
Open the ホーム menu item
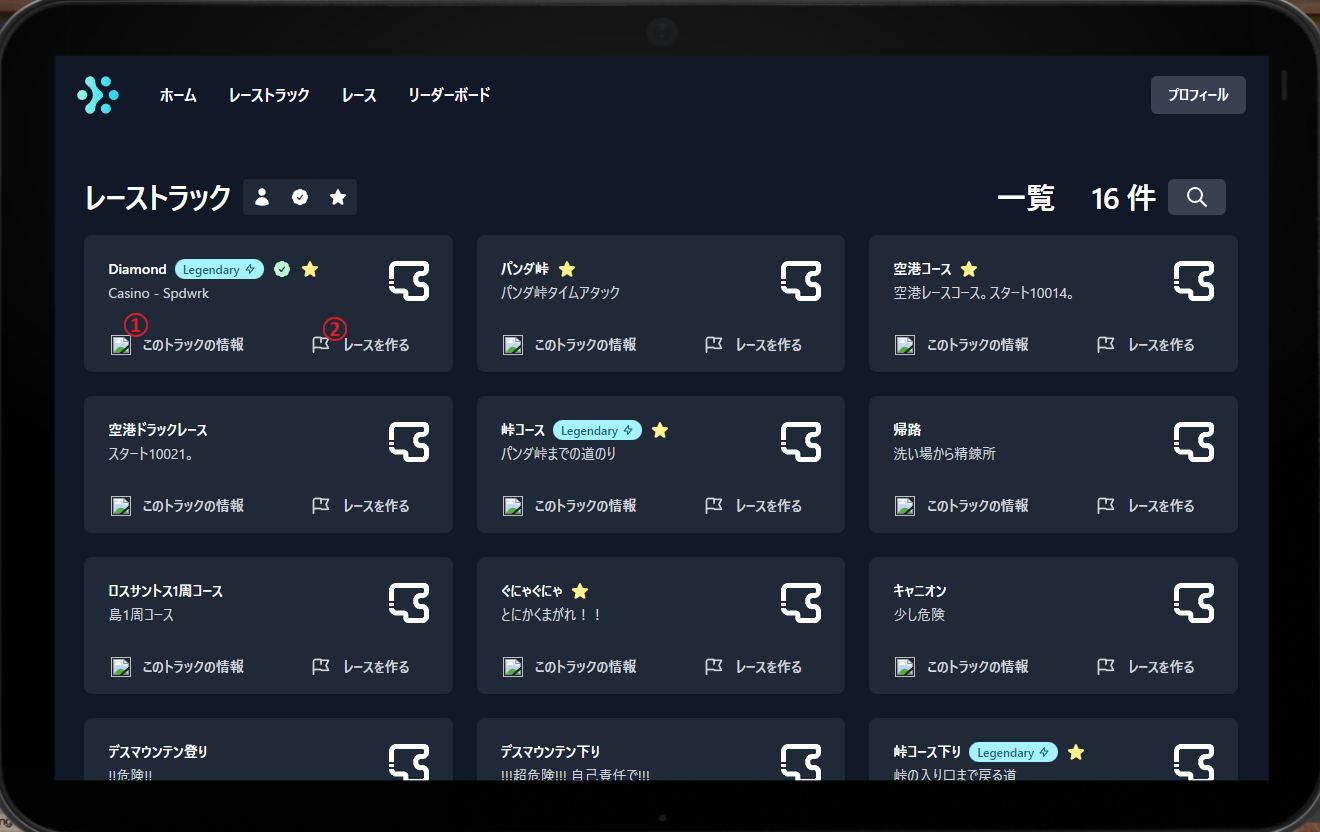pyautogui.click(x=178, y=95)
